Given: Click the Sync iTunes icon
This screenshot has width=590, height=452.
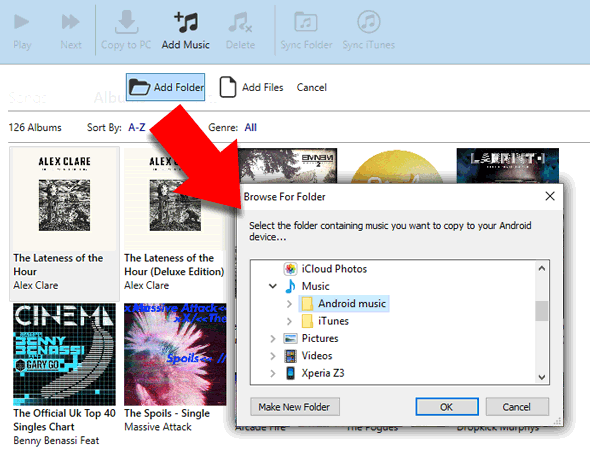Looking at the screenshot, I should 368,22.
